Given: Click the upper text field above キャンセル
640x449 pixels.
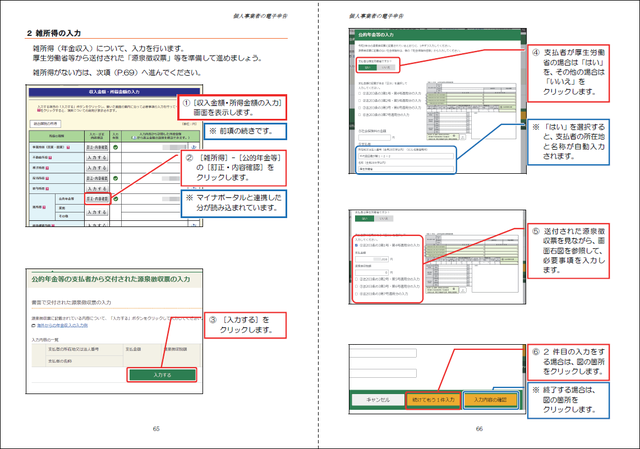Looking at the screenshot, I should pos(383,353).
